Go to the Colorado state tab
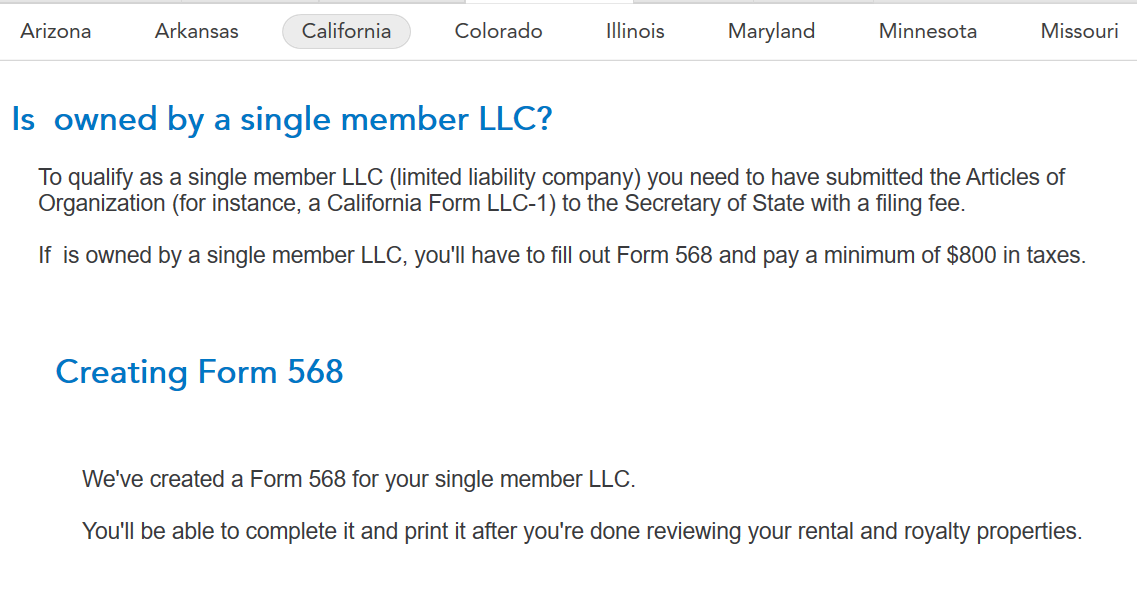Image resolution: width=1137 pixels, height=610 pixels. tap(498, 31)
